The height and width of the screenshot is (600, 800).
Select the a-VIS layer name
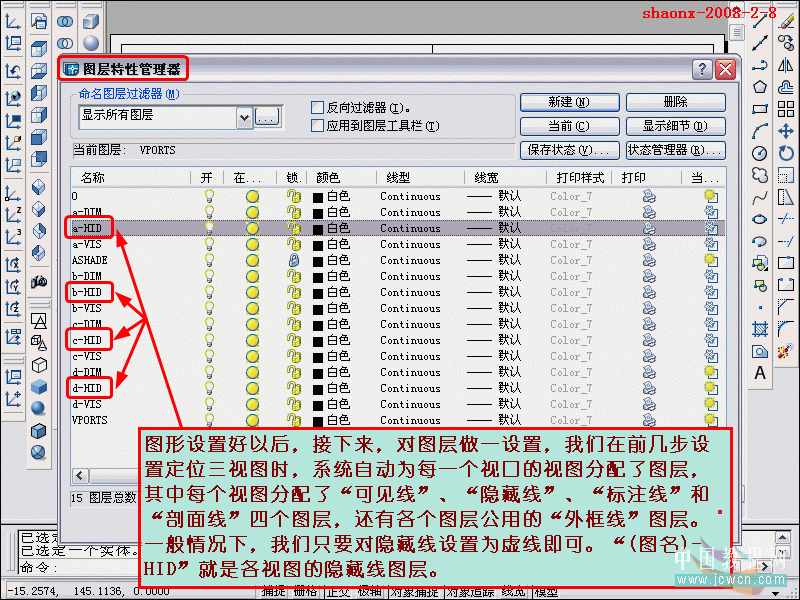87,244
